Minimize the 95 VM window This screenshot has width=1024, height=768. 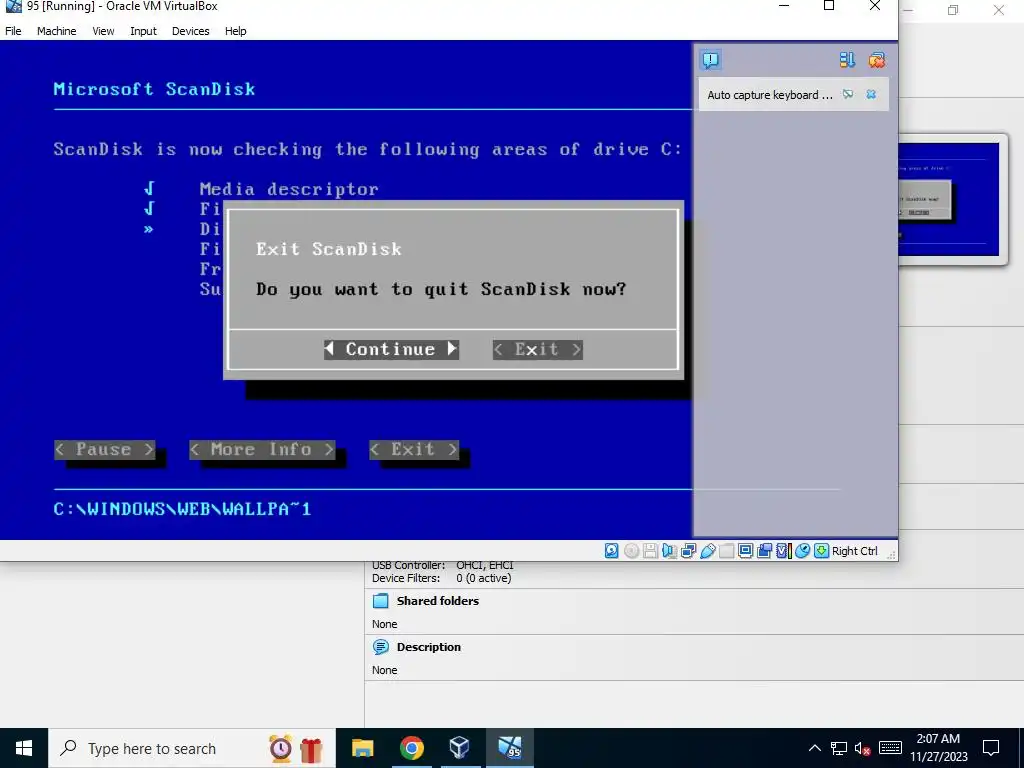pos(784,6)
